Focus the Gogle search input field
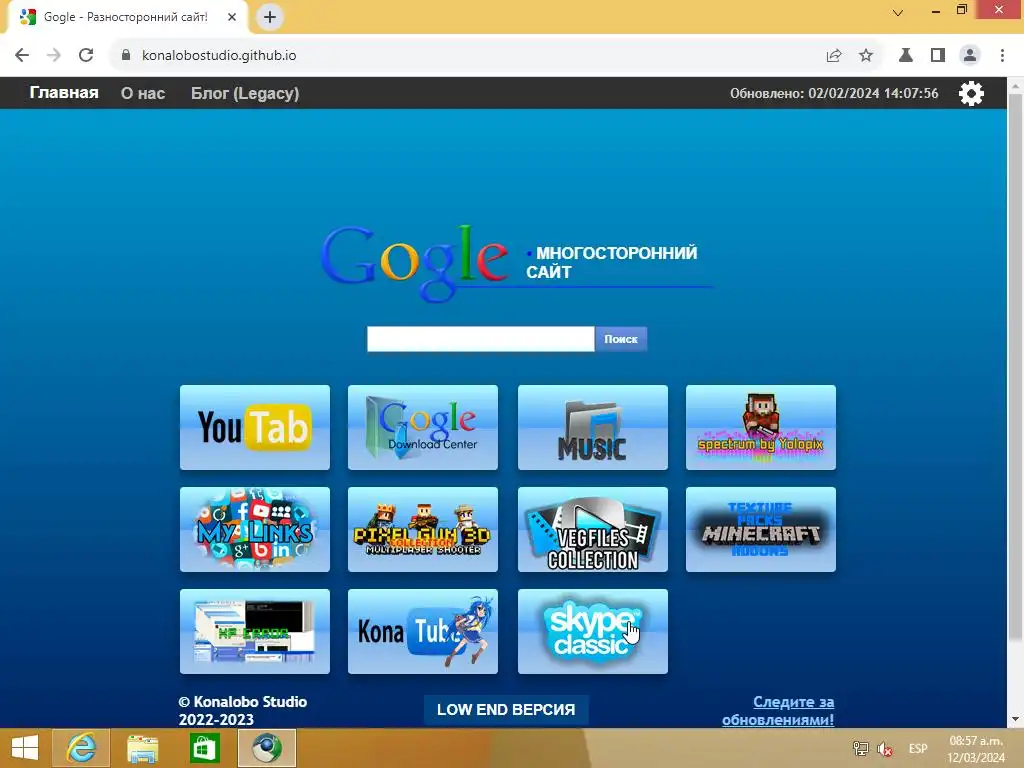Image resolution: width=1024 pixels, height=768 pixels. pos(481,339)
